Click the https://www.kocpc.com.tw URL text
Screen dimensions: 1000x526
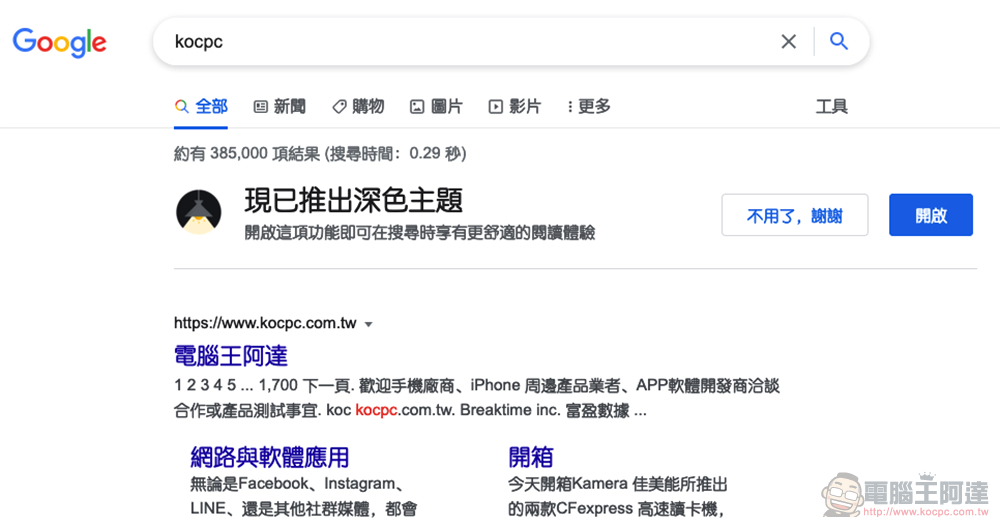[x=265, y=323]
